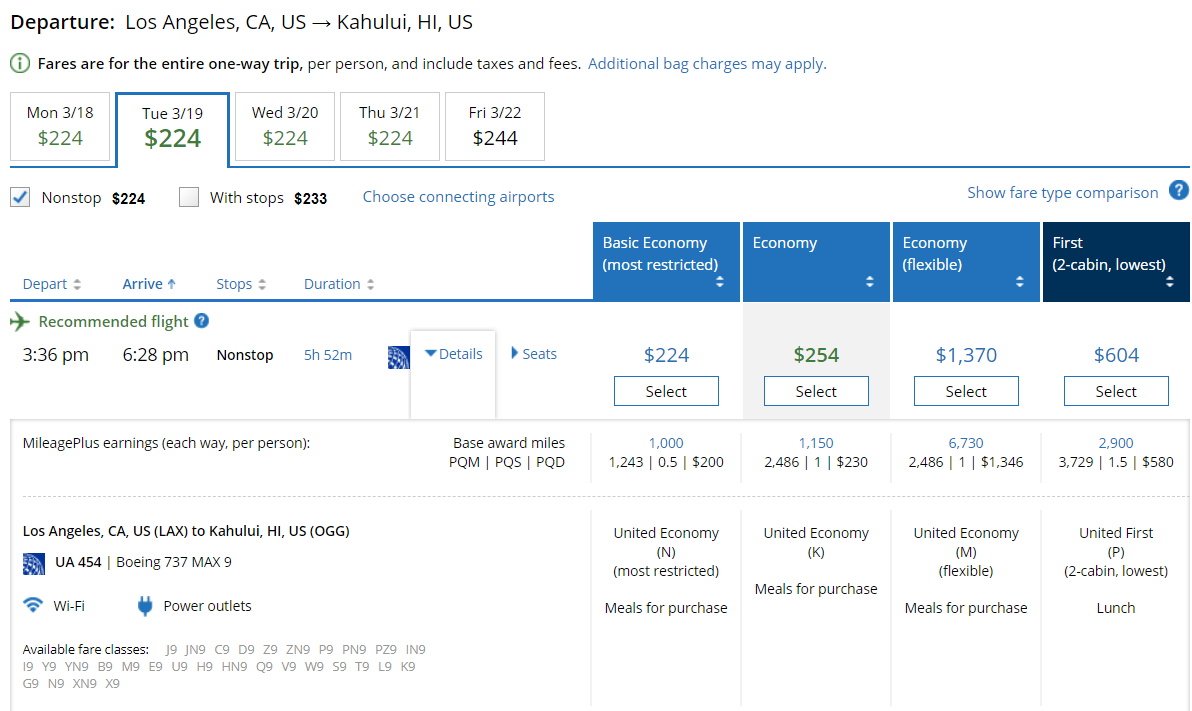Click the fare info circle icon

[x=20, y=63]
